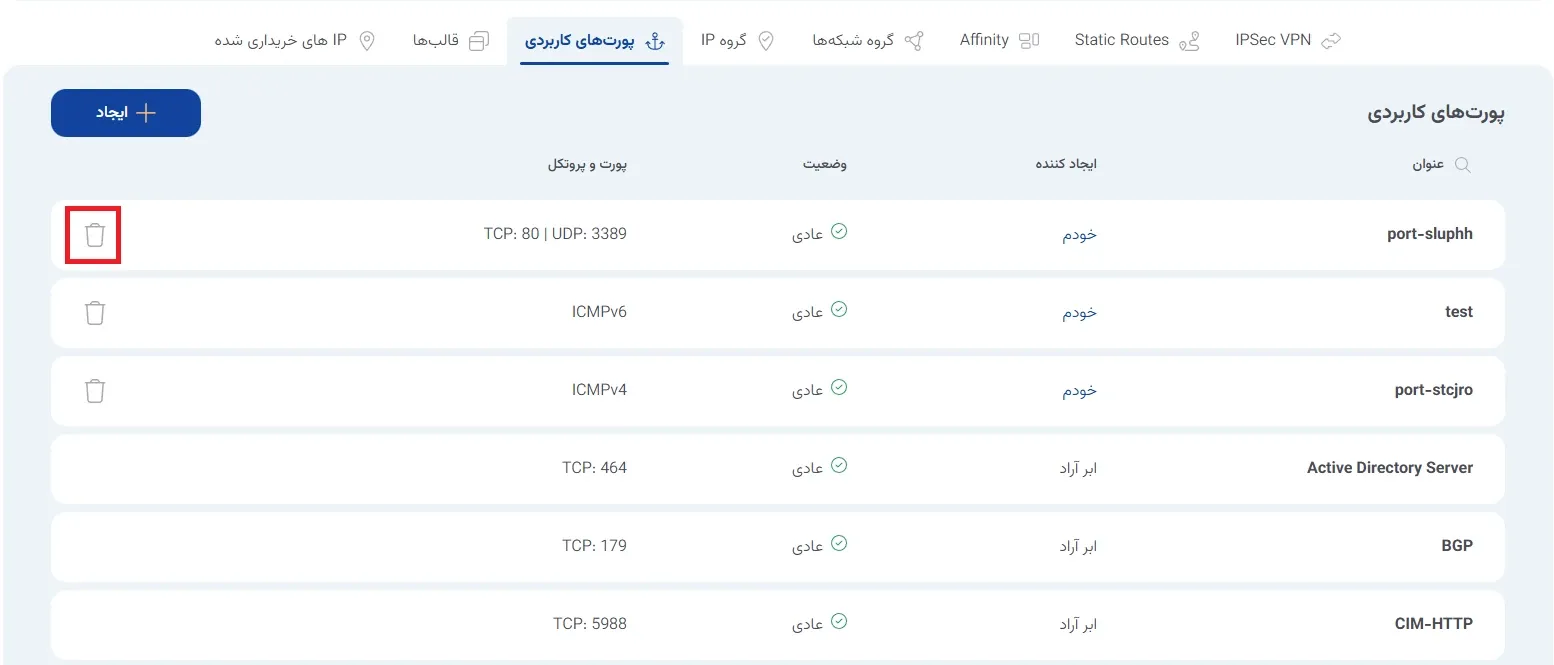
Task: Select the BGP row title
Action: coord(1457,546)
